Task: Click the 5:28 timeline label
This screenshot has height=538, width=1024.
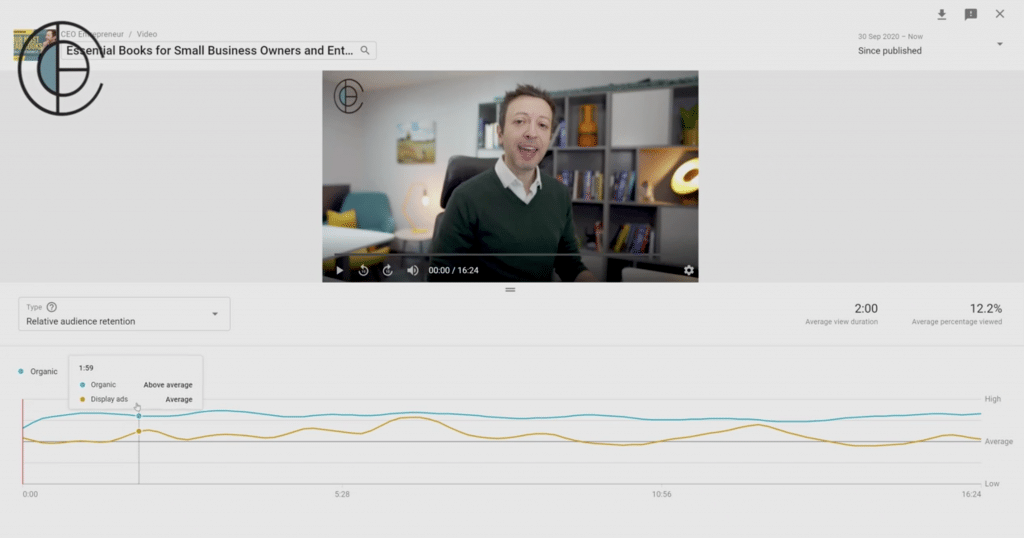Action: click(x=342, y=494)
